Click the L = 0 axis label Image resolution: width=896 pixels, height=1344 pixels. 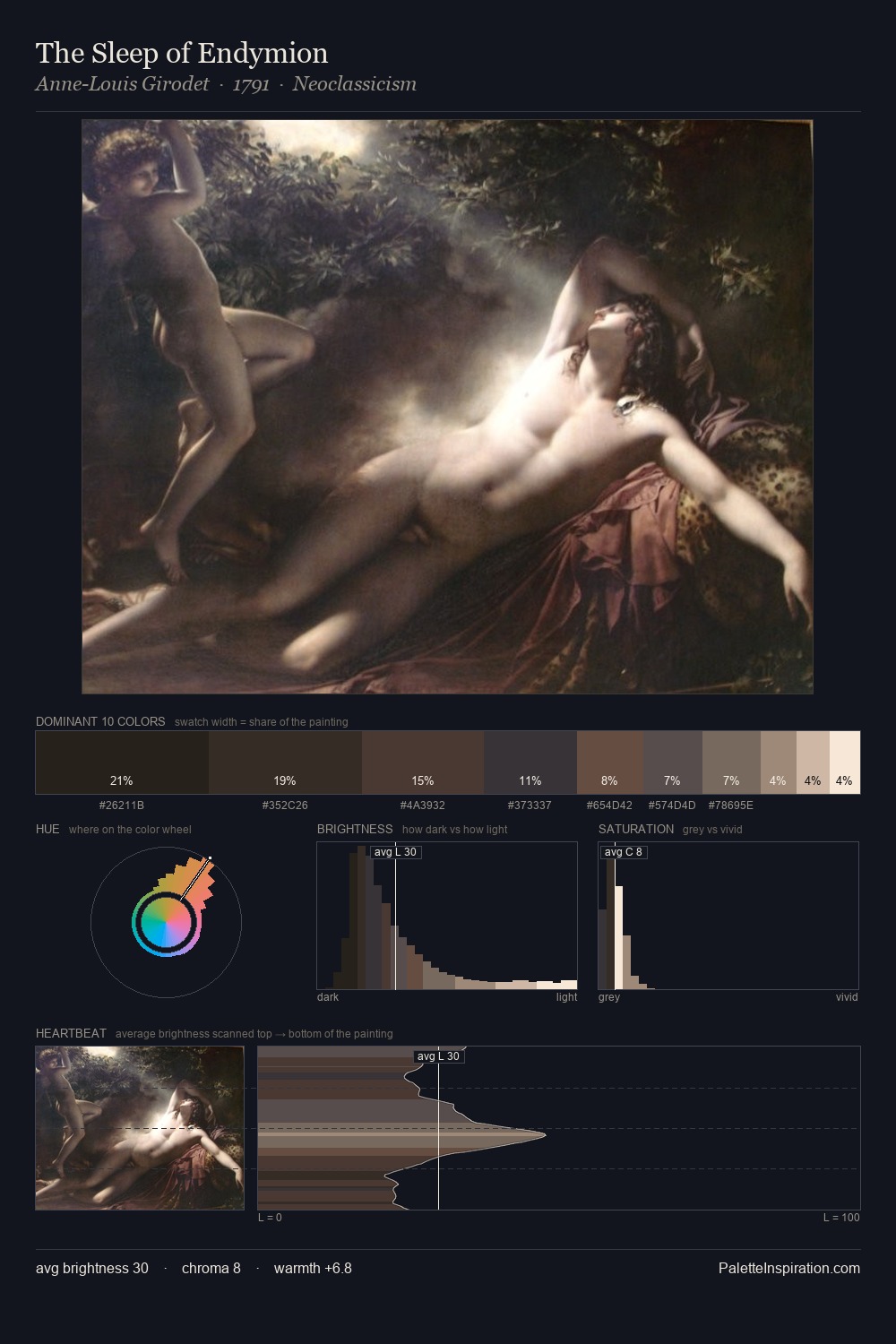point(270,1218)
